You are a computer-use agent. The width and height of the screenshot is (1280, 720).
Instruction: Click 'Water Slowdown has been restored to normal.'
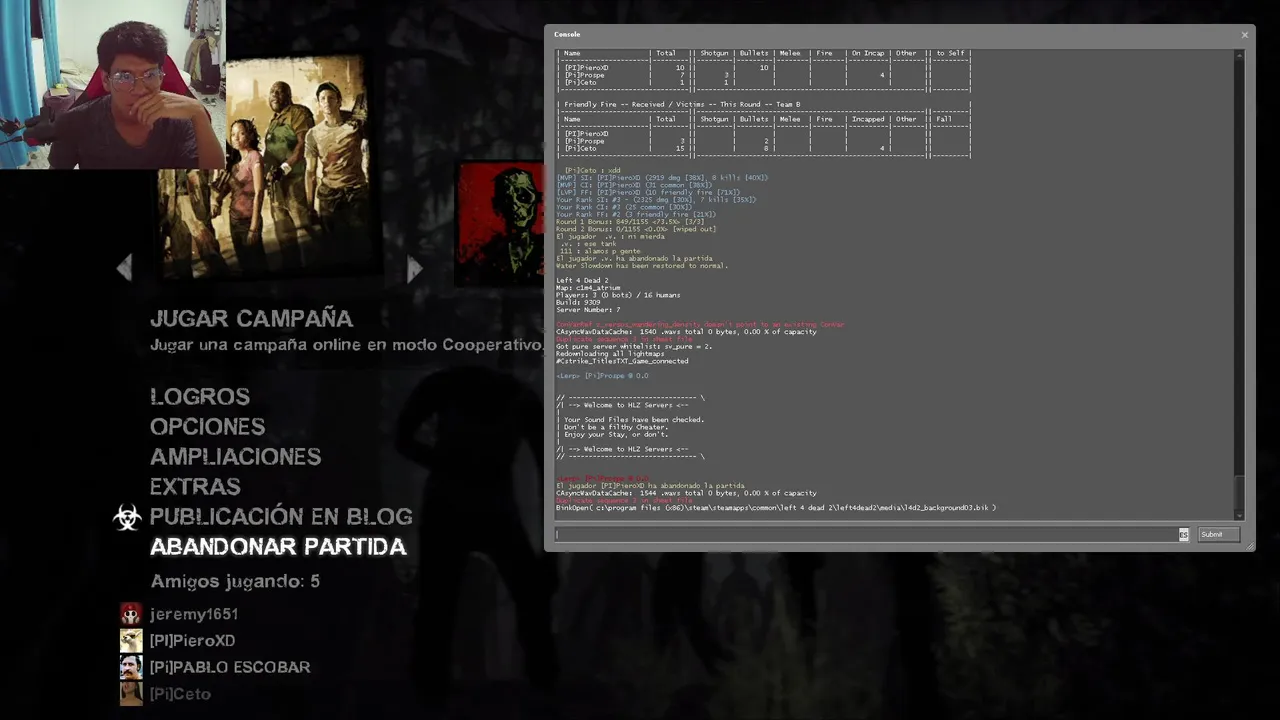tap(642, 266)
